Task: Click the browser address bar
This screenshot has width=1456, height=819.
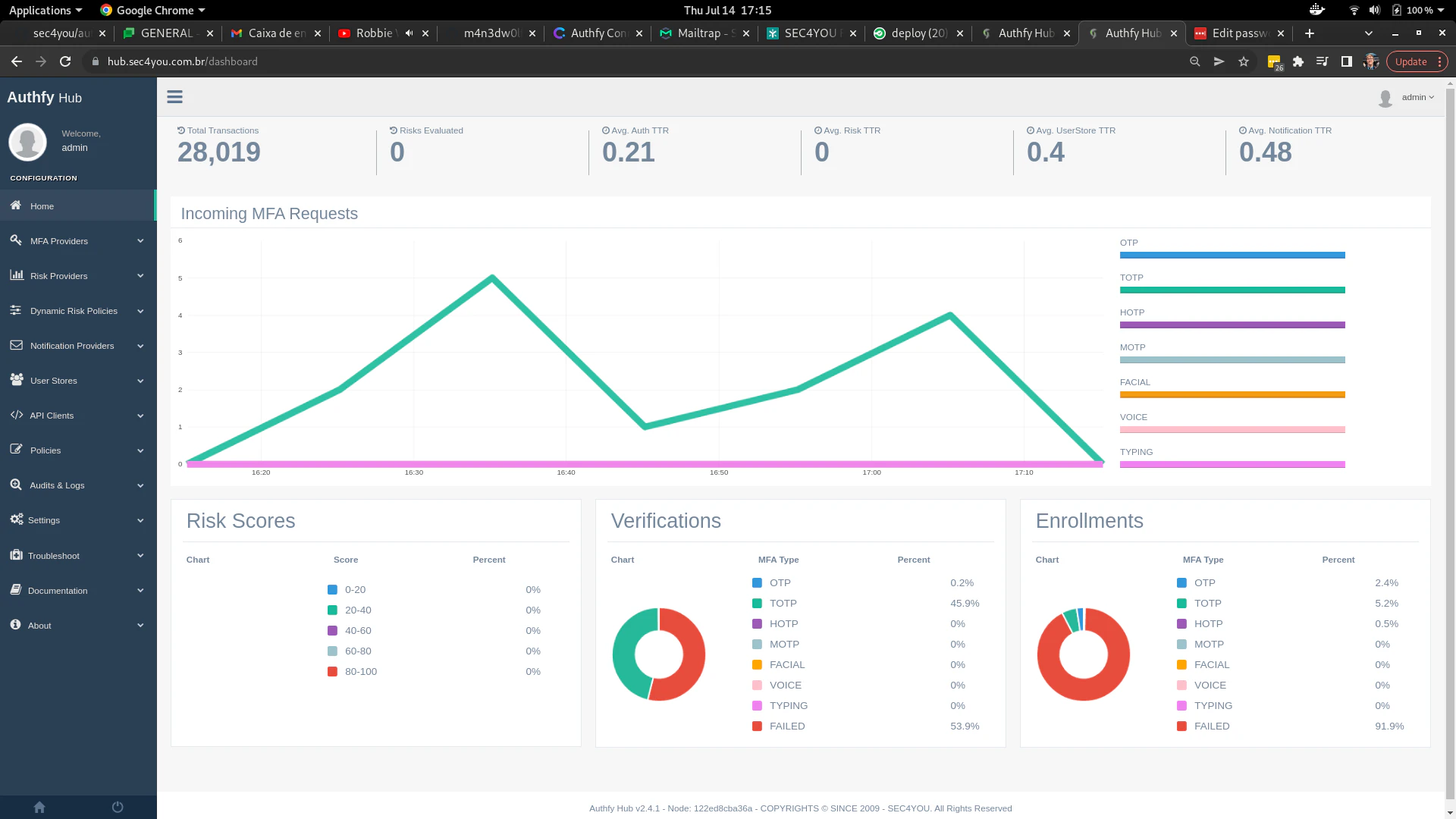Action: pyautogui.click(x=303, y=61)
